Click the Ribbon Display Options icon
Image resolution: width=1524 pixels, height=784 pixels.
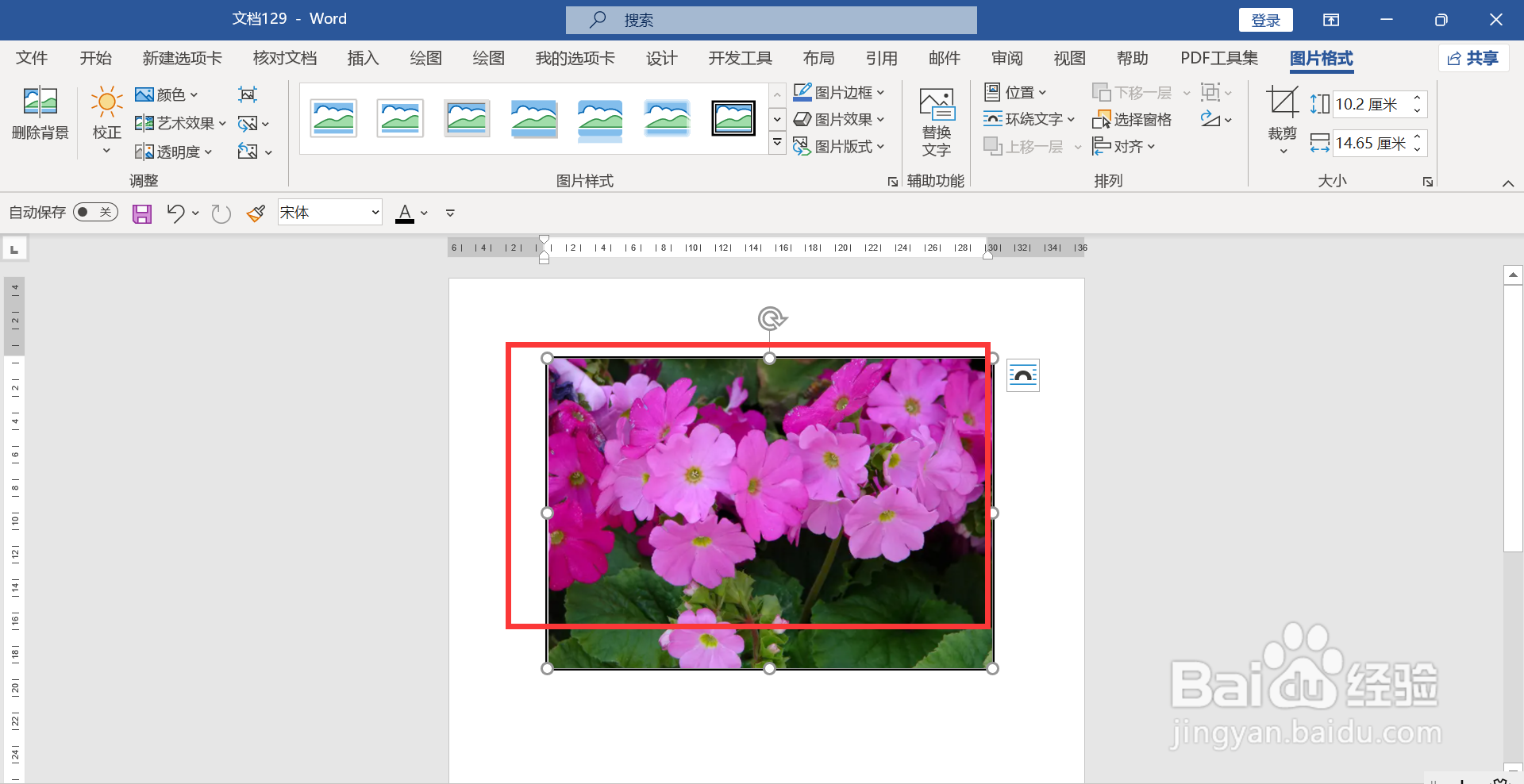pos(1331,20)
